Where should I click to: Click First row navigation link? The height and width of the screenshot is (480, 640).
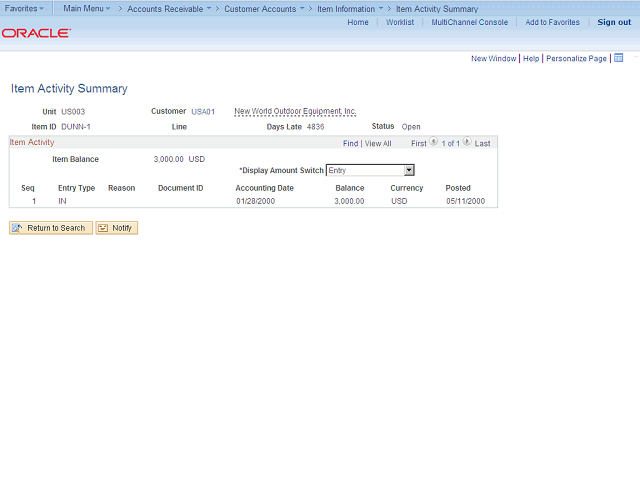tap(419, 143)
